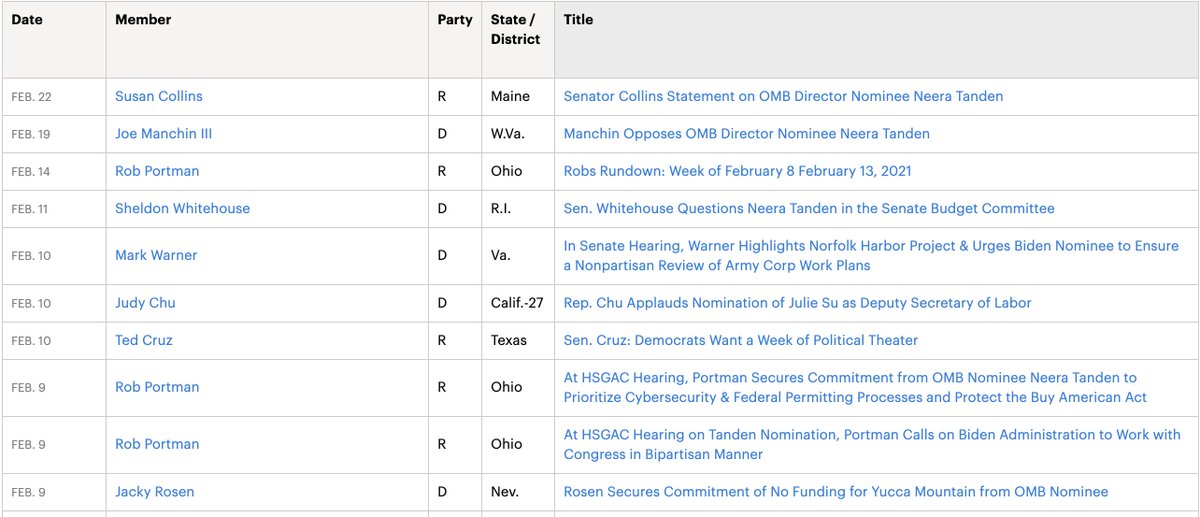Open Joe Manchin III member link
Screen dimensions: 1200x517
point(164,133)
